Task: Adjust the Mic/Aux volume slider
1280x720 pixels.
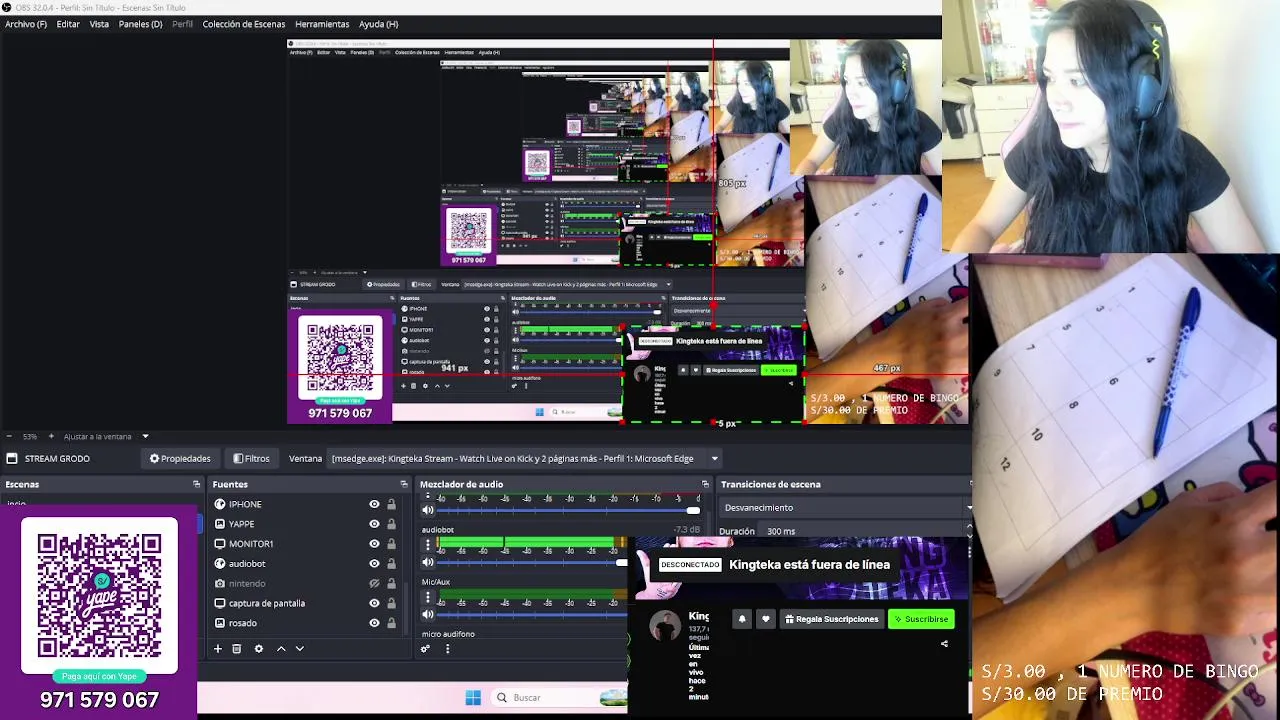Action: click(x=532, y=614)
